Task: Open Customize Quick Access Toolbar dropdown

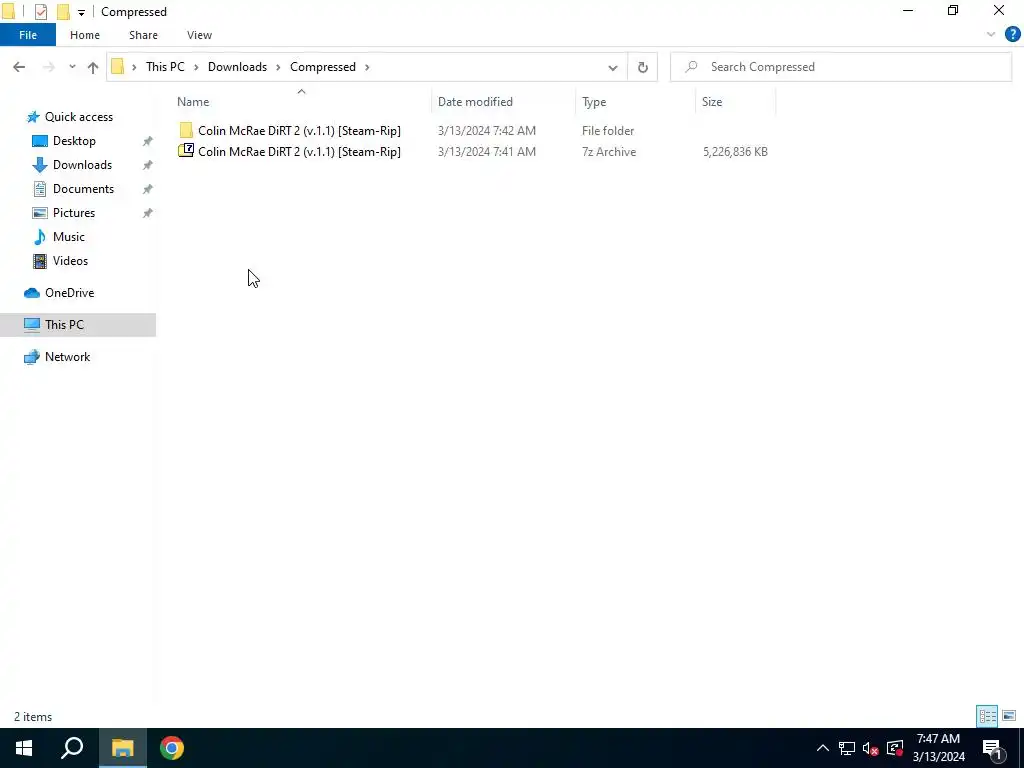Action: [81, 12]
